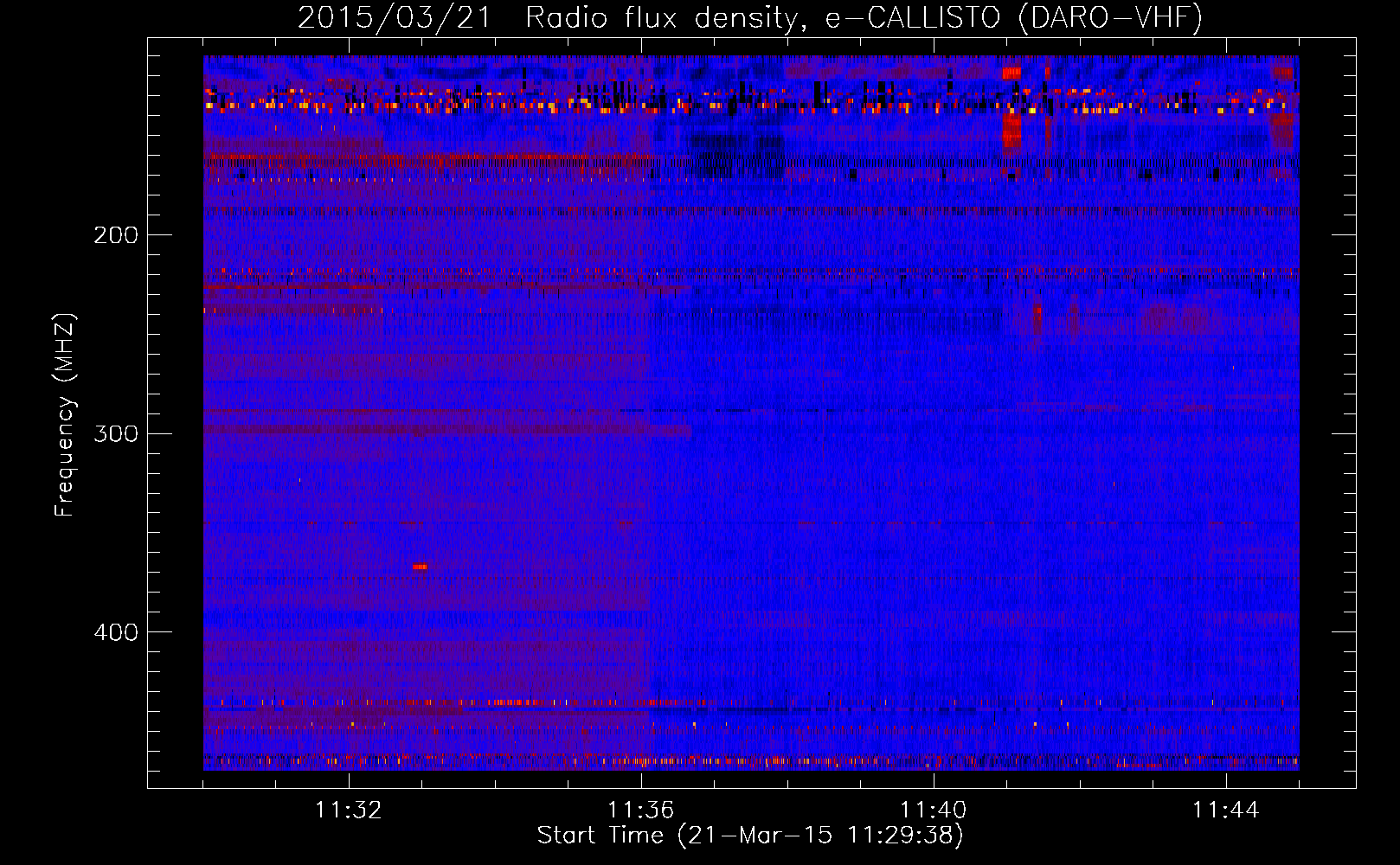The width and height of the screenshot is (1400, 865).
Task: Select the 2015/03/21 date in the title
Action: click(394, 18)
